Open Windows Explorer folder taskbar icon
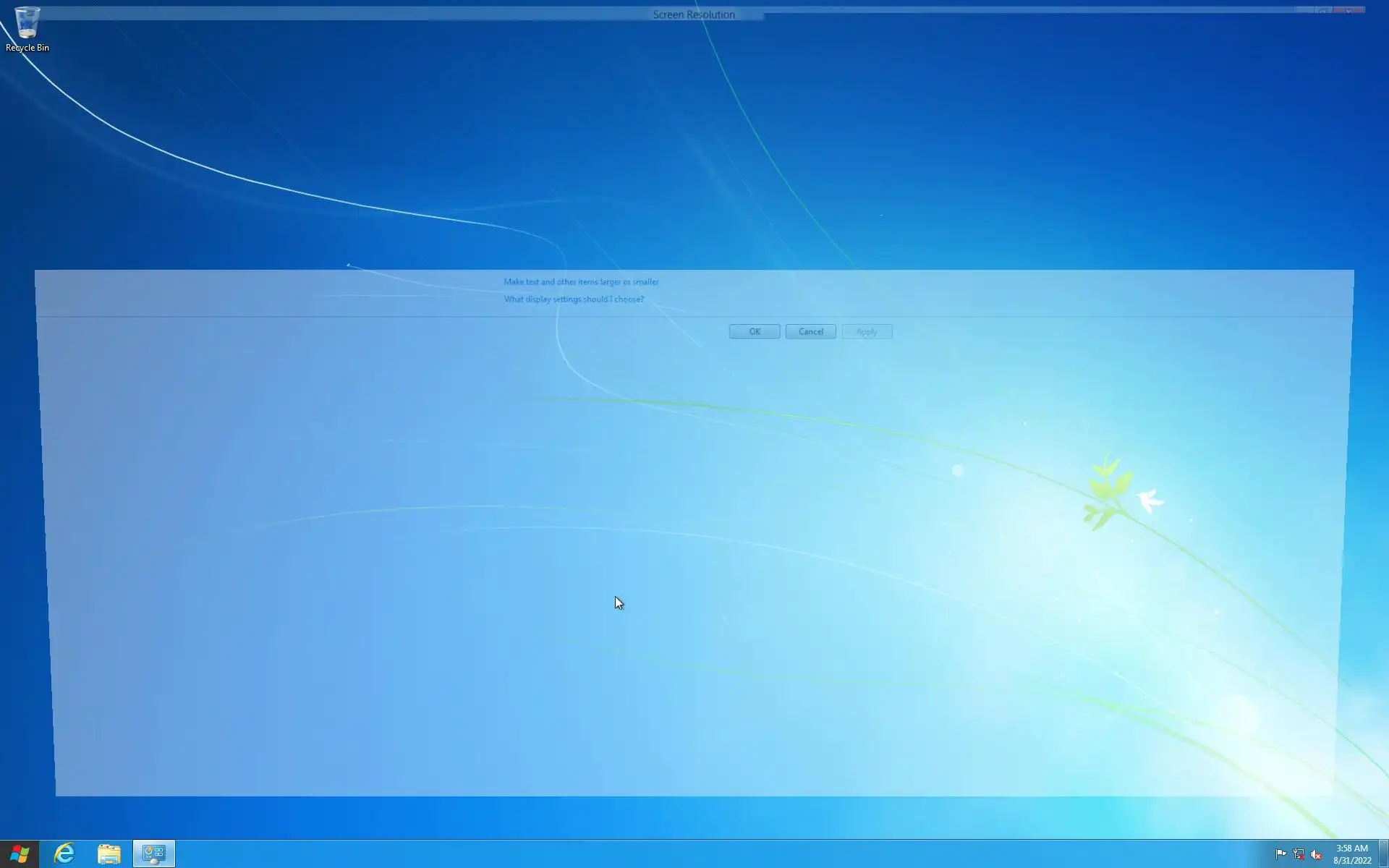1389x868 pixels. pyautogui.click(x=109, y=854)
